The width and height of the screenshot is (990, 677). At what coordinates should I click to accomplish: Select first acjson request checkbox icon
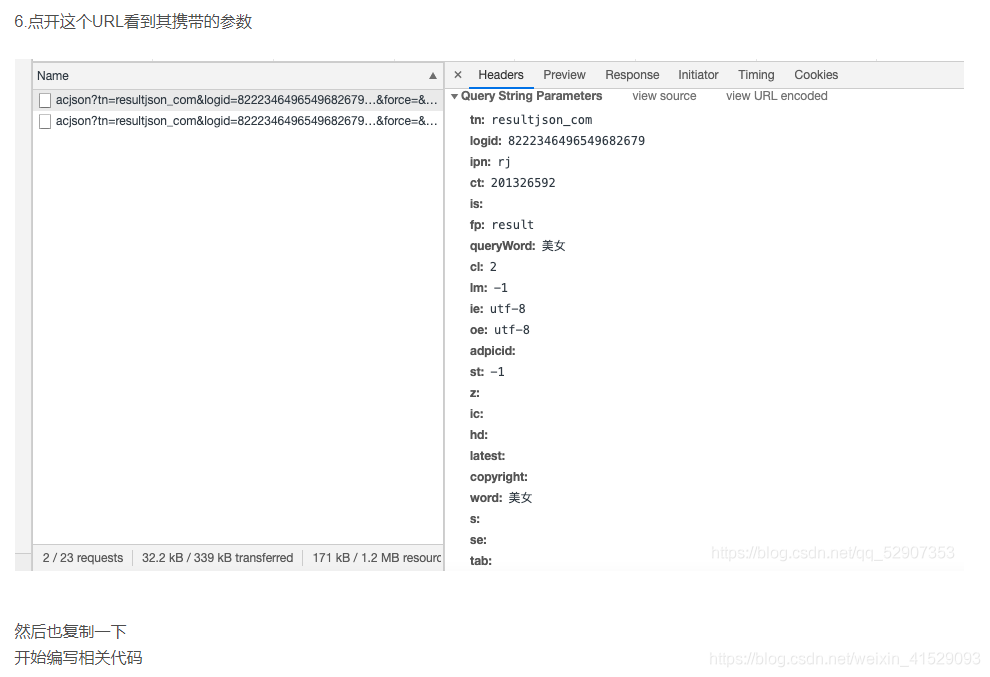pos(45,100)
